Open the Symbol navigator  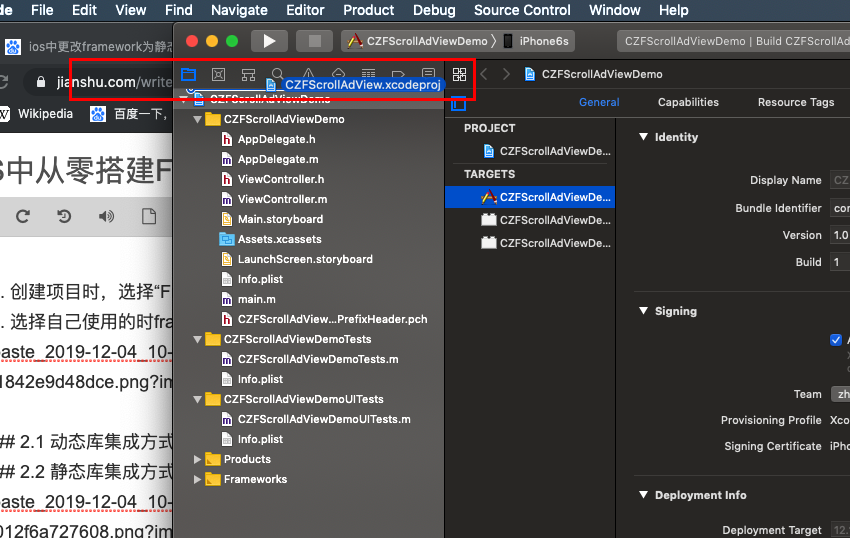[x=248, y=74]
